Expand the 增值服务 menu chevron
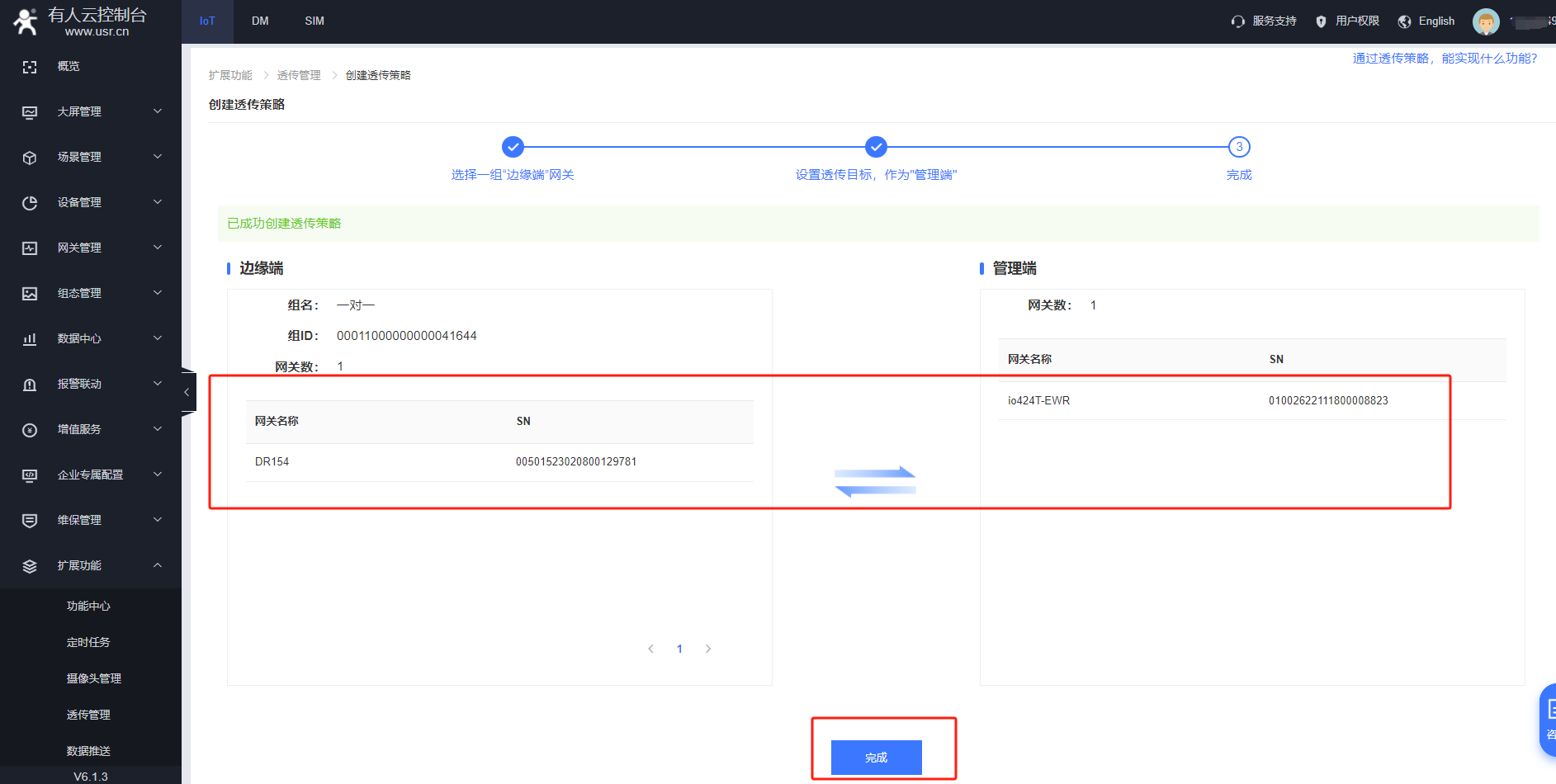 [x=158, y=429]
